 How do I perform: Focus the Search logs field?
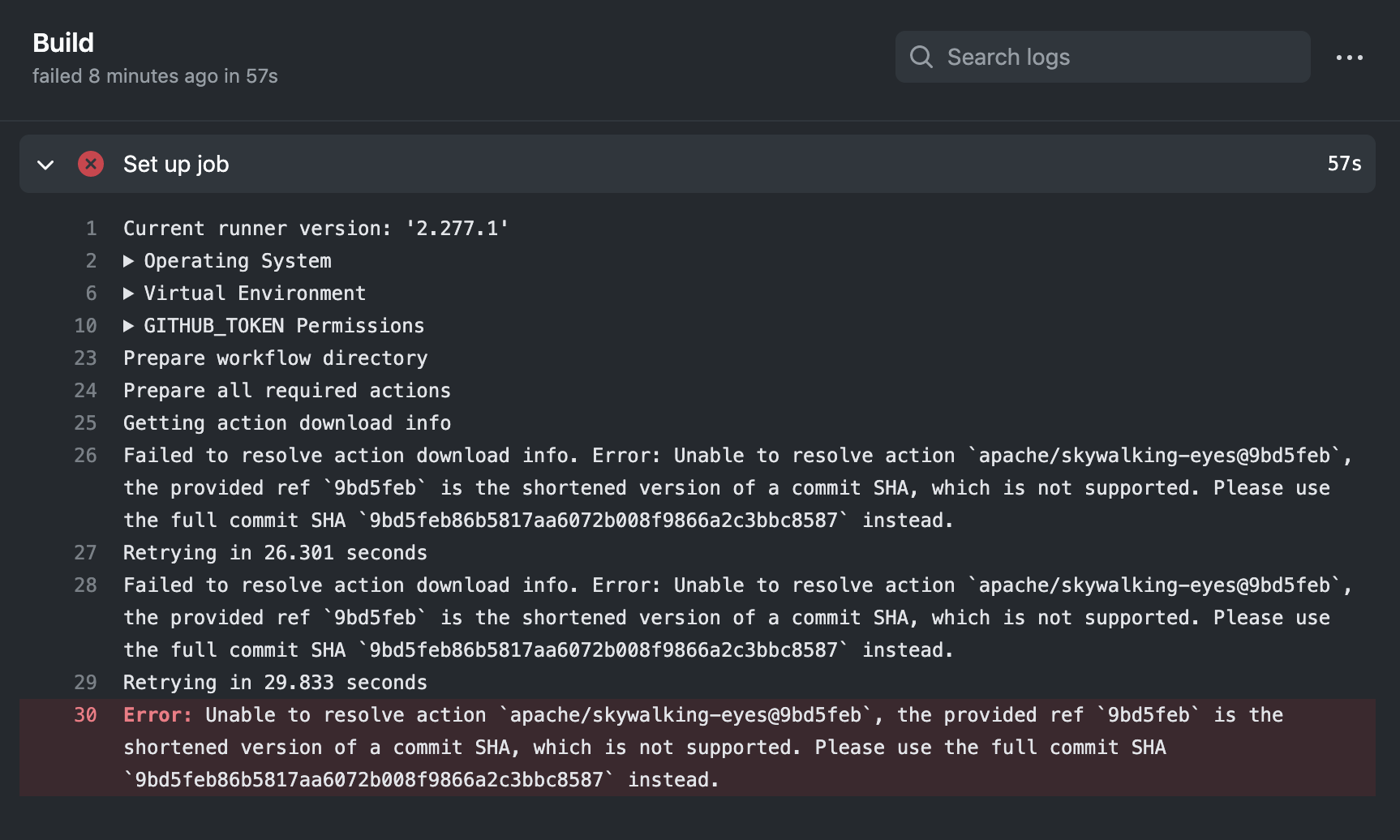(1102, 57)
